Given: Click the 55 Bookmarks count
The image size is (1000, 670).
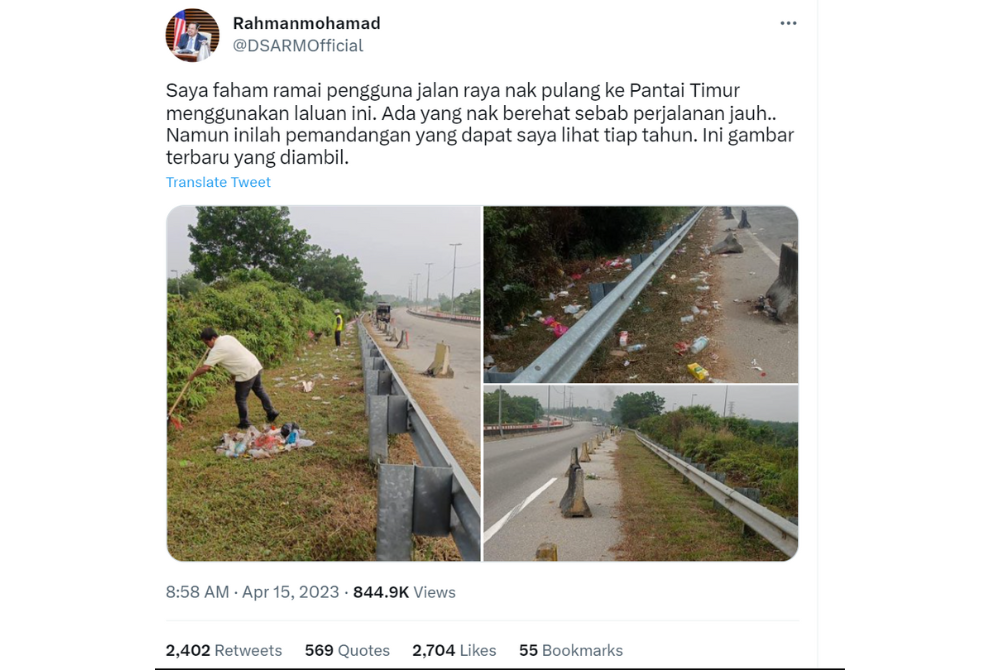Looking at the screenshot, I should (570, 650).
